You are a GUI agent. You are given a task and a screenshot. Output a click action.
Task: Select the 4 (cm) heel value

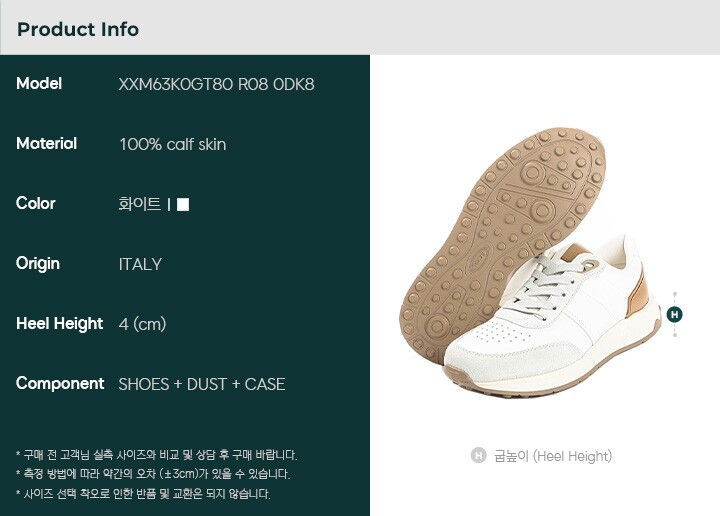pyautogui.click(x=142, y=324)
